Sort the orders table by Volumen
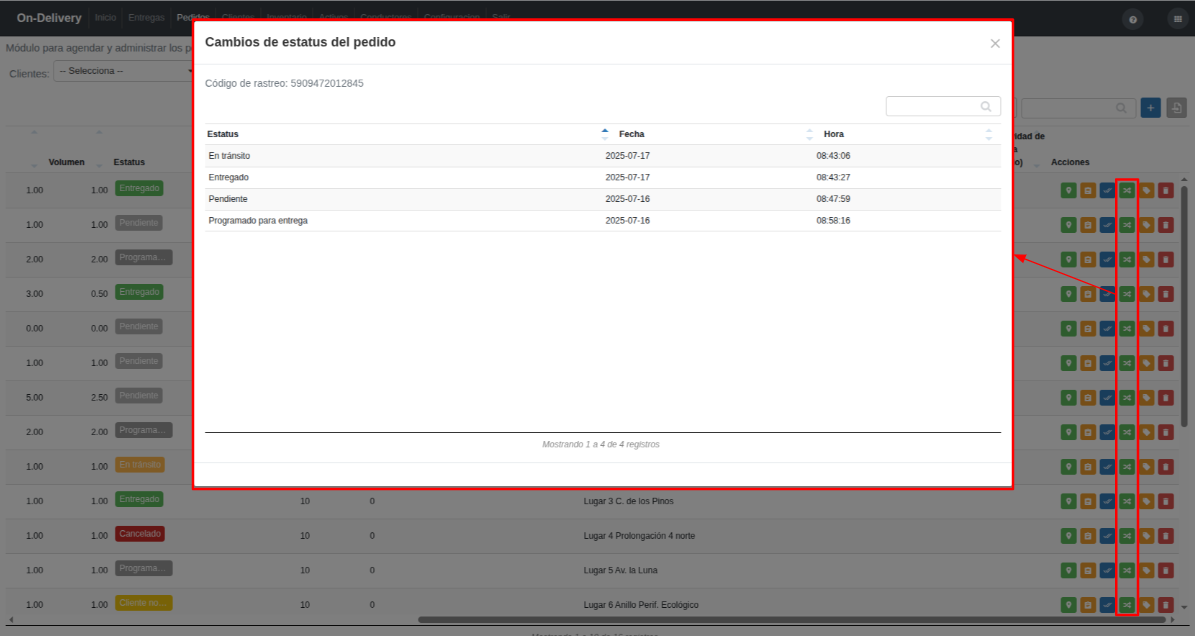This screenshot has height=636, width=1195. point(66,162)
